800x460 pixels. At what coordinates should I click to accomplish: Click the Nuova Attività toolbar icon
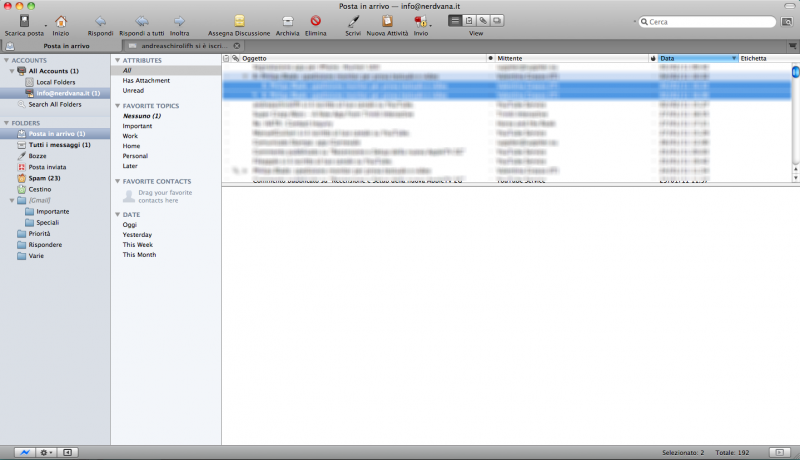tap(387, 20)
